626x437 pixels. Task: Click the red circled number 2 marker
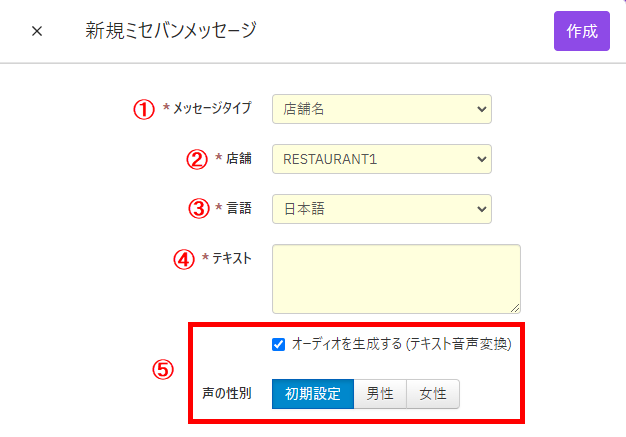pos(198,159)
